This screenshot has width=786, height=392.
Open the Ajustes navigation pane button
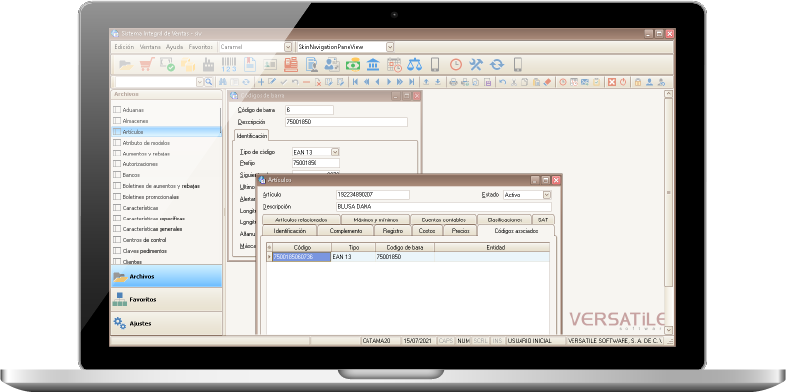pos(166,323)
